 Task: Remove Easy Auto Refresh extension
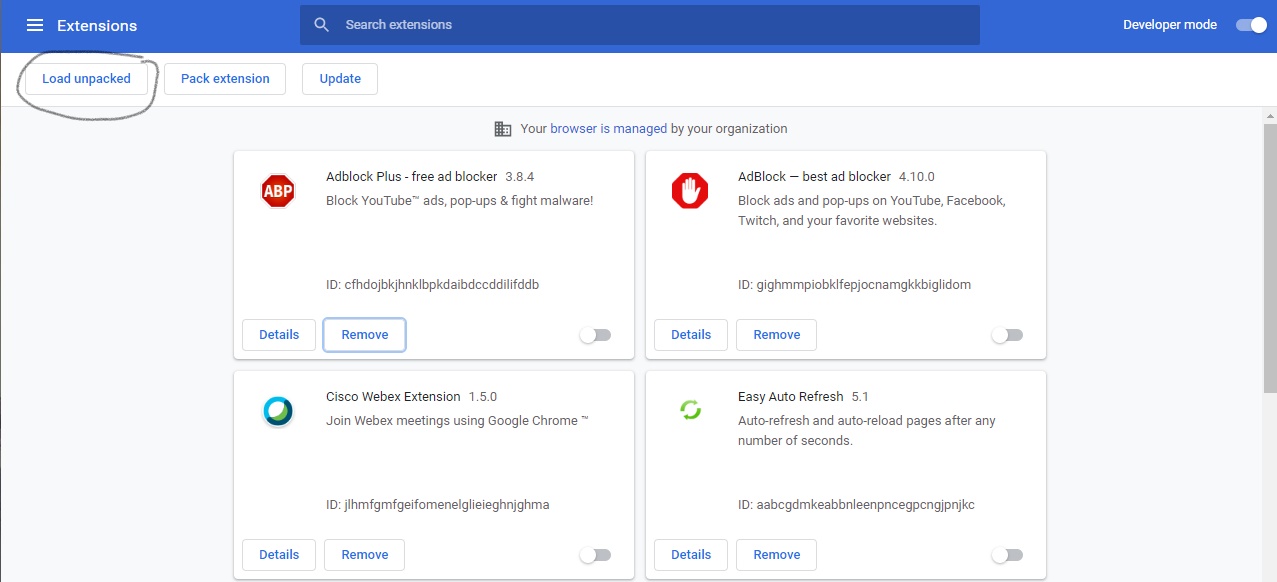[x=777, y=555]
